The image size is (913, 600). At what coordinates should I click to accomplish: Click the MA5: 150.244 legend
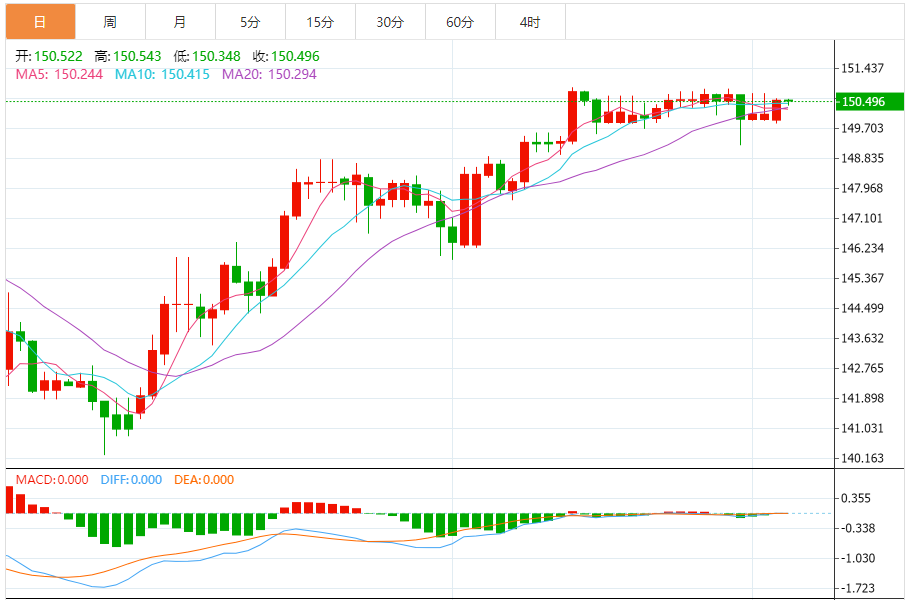[59, 75]
